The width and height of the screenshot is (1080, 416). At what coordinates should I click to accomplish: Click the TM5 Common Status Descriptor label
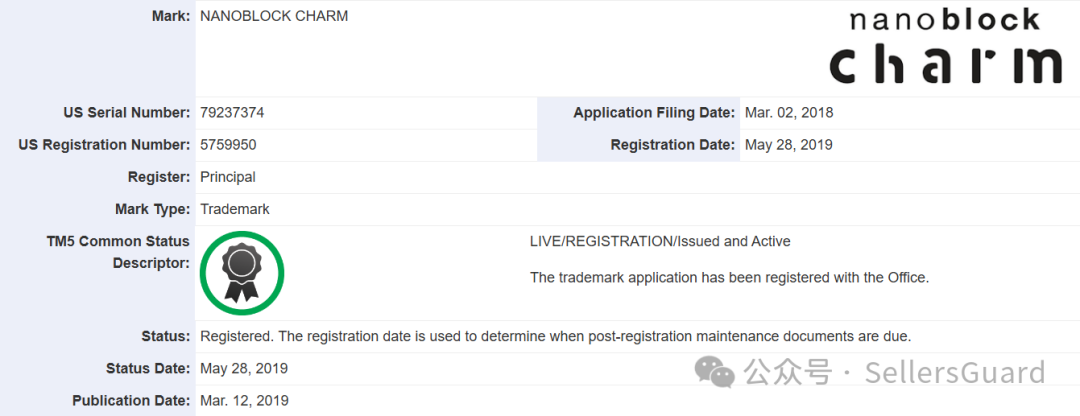tap(118, 252)
